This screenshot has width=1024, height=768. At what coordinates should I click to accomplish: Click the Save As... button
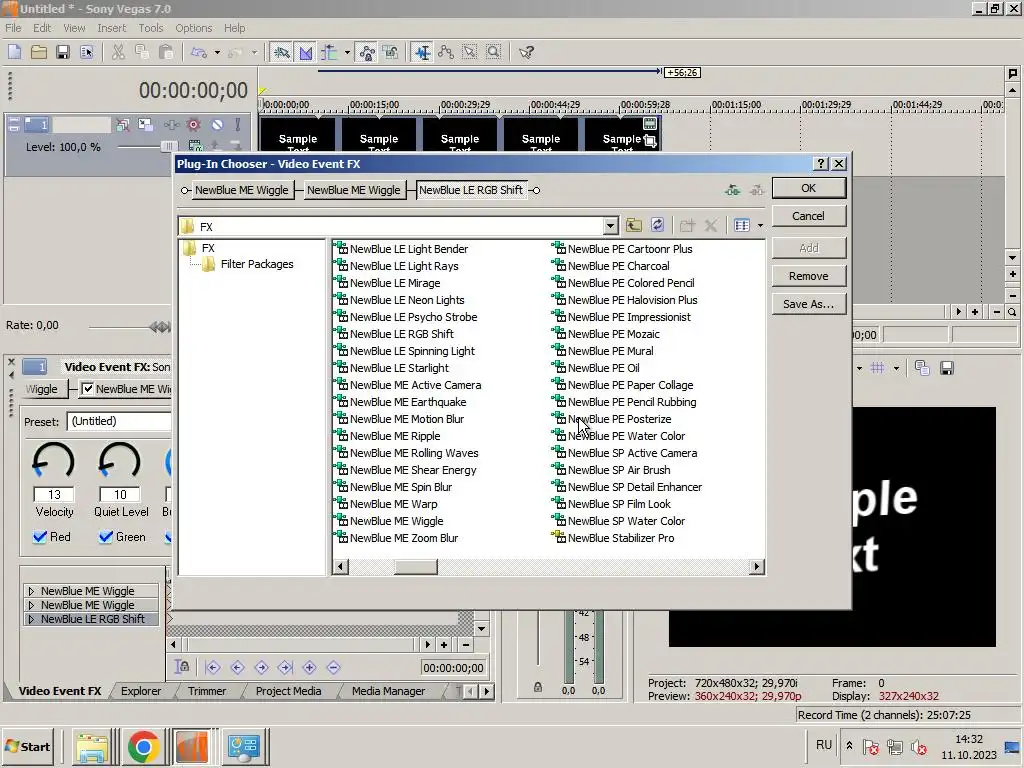click(808, 304)
